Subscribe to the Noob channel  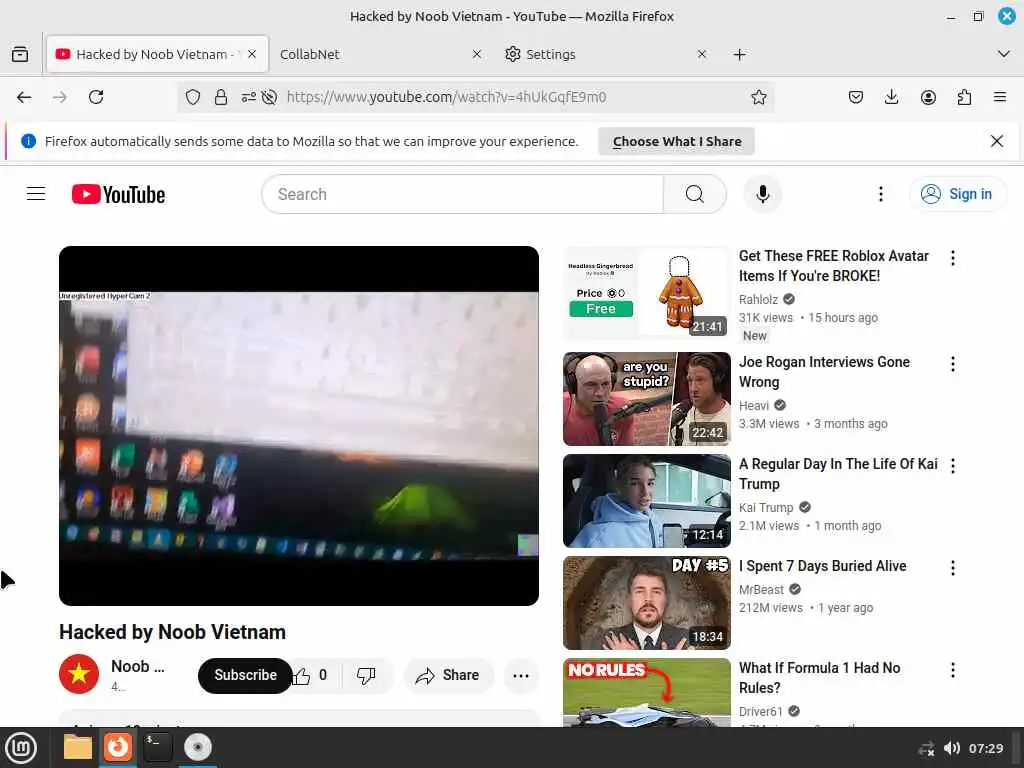pyautogui.click(x=245, y=675)
